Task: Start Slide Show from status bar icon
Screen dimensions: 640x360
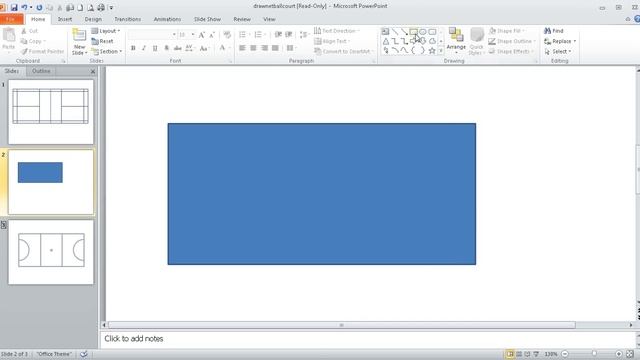Action: pyautogui.click(x=536, y=354)
